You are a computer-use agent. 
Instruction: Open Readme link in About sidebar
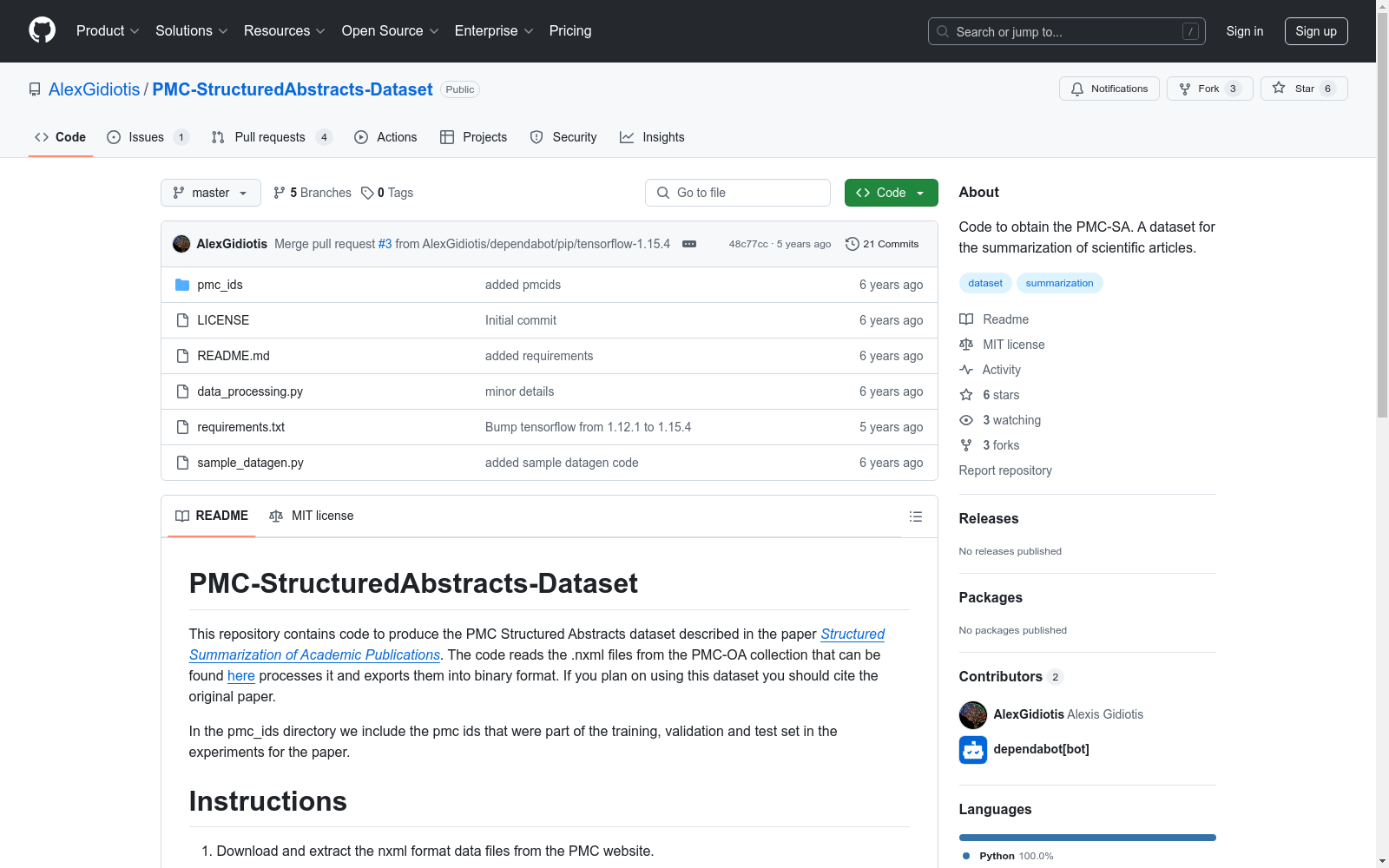pyautogui.click(x=994, y=319)
